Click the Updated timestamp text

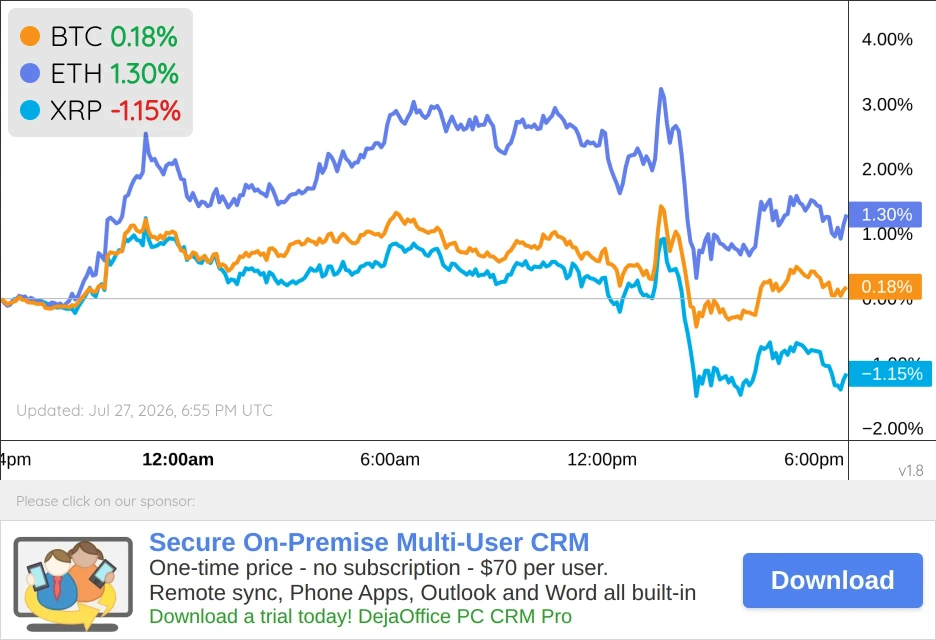144,410
